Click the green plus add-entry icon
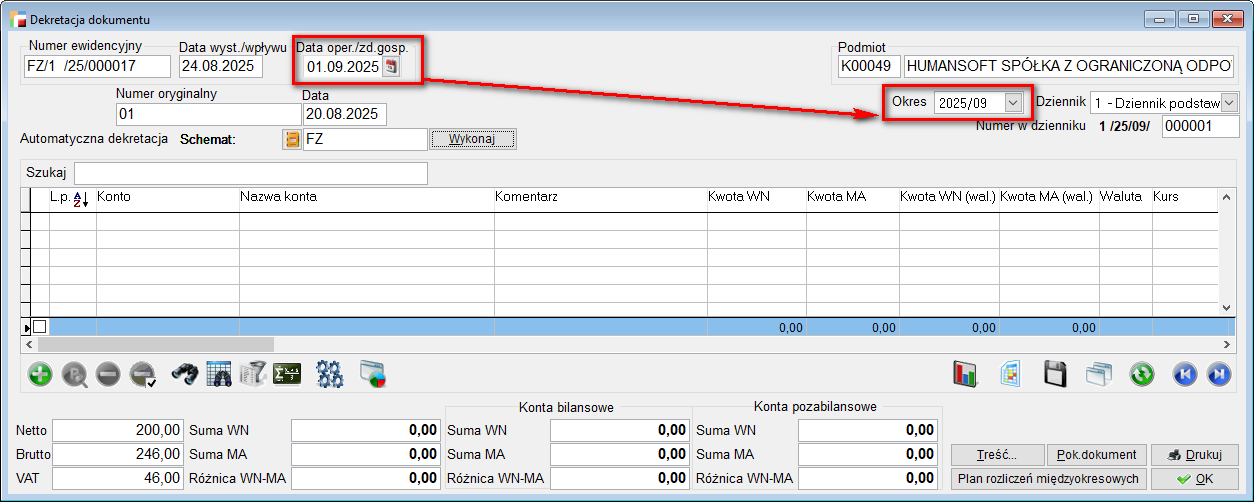The image size is (1254, 502). [x=41, y=375]
